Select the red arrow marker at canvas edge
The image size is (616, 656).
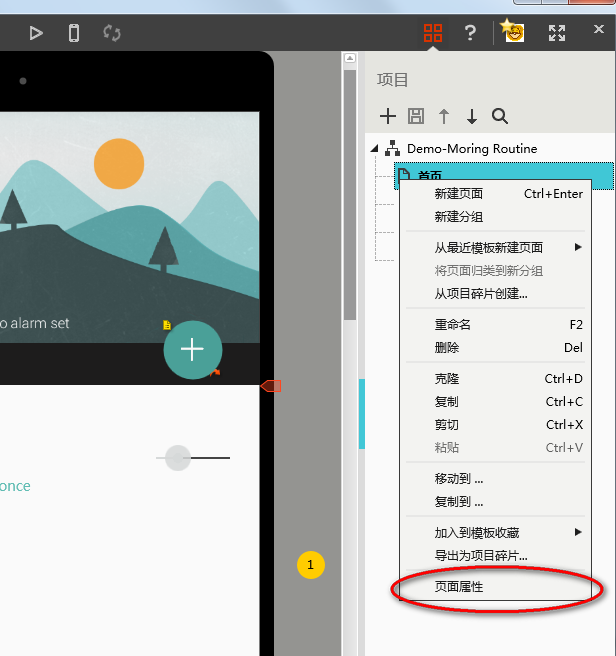(271, 386)
